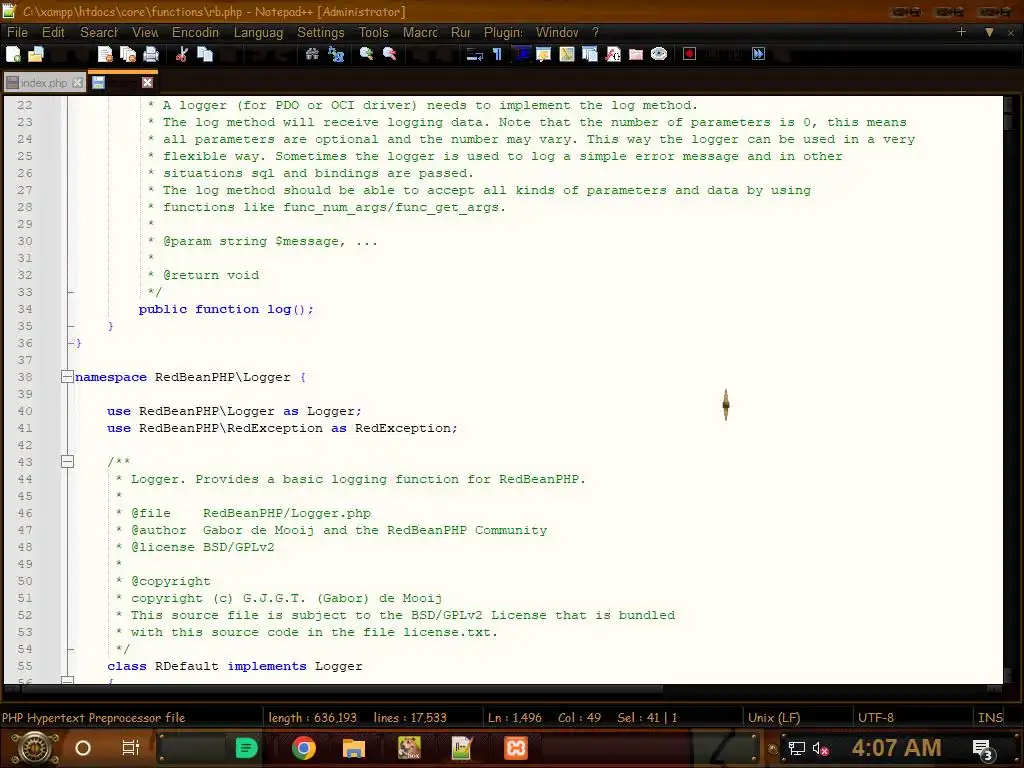
Task: Click the horizontal scrollbar of the editor
Action: coord(503,689)
